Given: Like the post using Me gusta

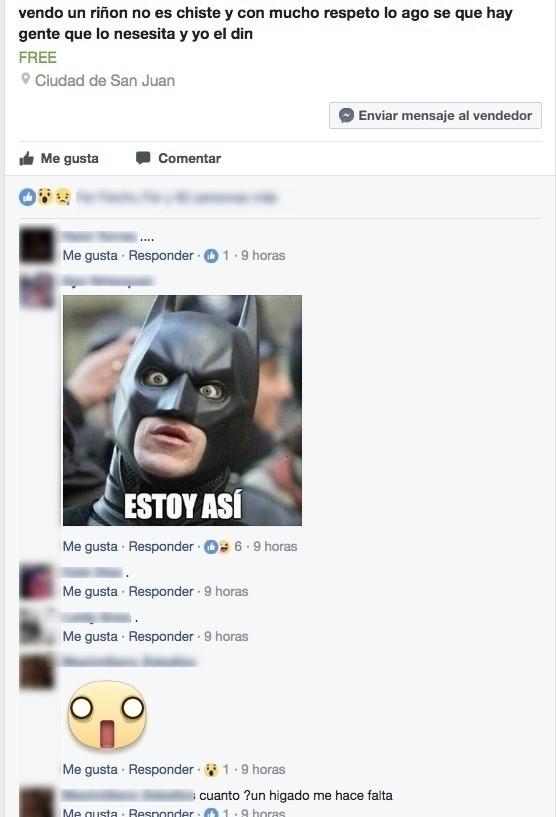Looking at the screenshot, I should point(59,158).
